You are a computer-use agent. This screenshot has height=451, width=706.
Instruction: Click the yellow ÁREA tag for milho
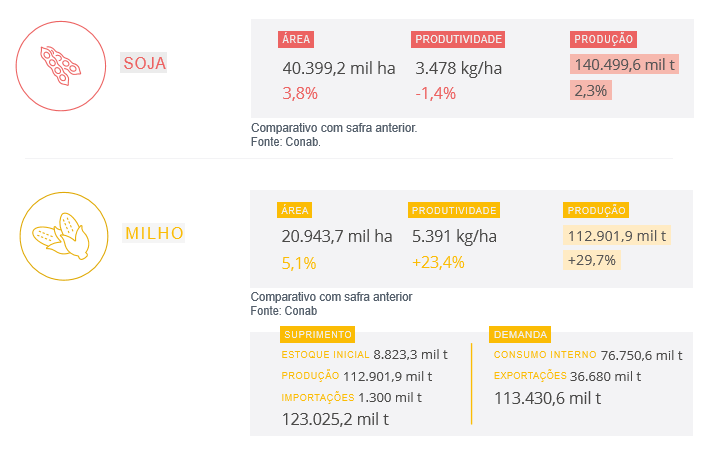[x=295, y=210]
